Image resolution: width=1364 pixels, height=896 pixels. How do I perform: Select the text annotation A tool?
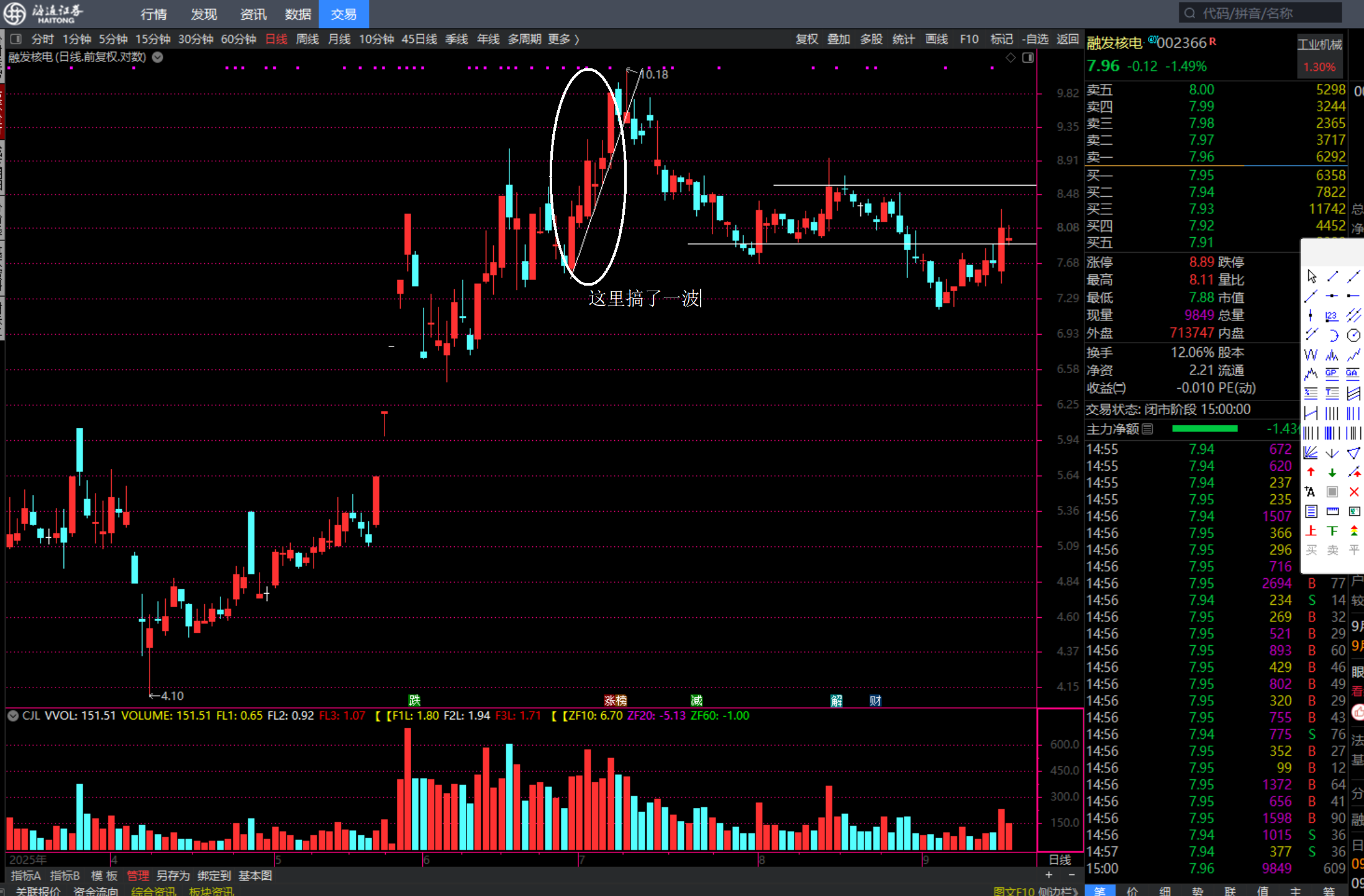[x=1311, y=492]
